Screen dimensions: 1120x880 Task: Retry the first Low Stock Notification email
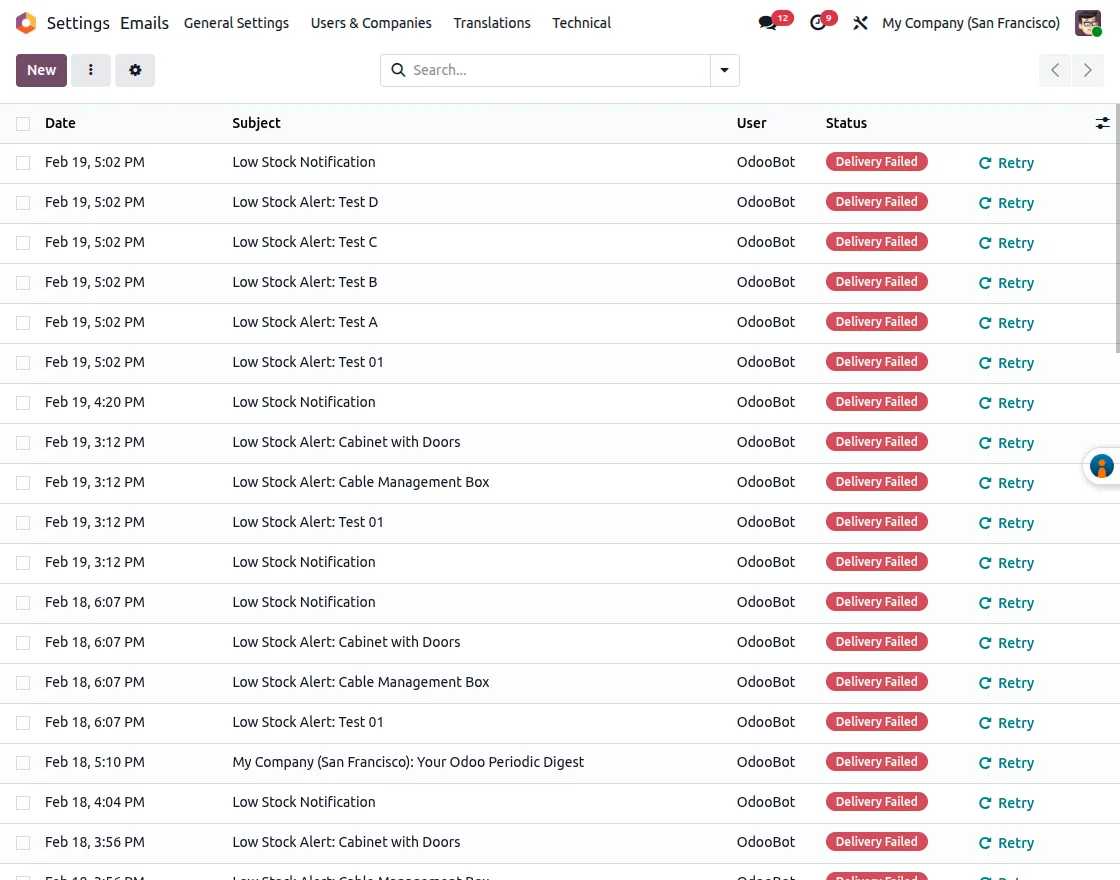[1006, 162]
